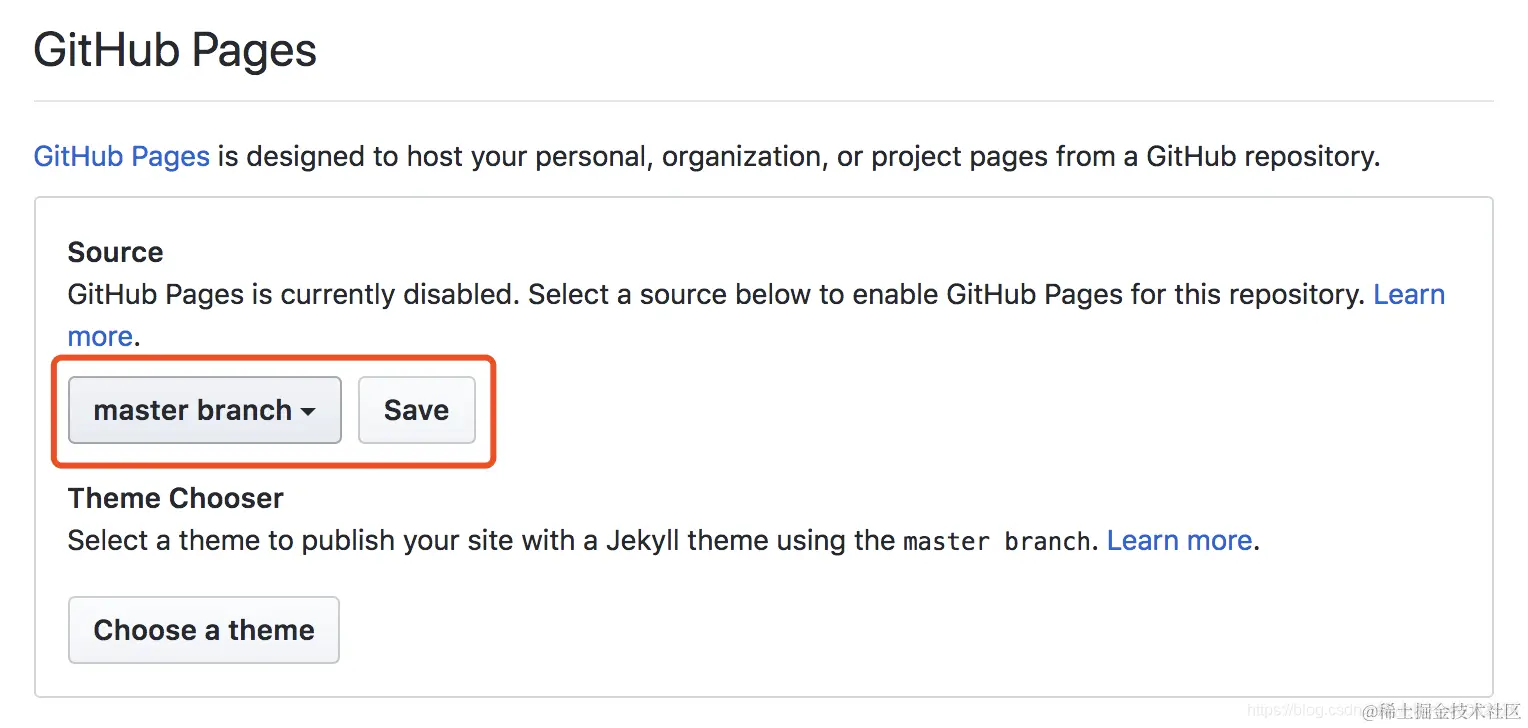Click the large GitHub Pages page heading

175,50
